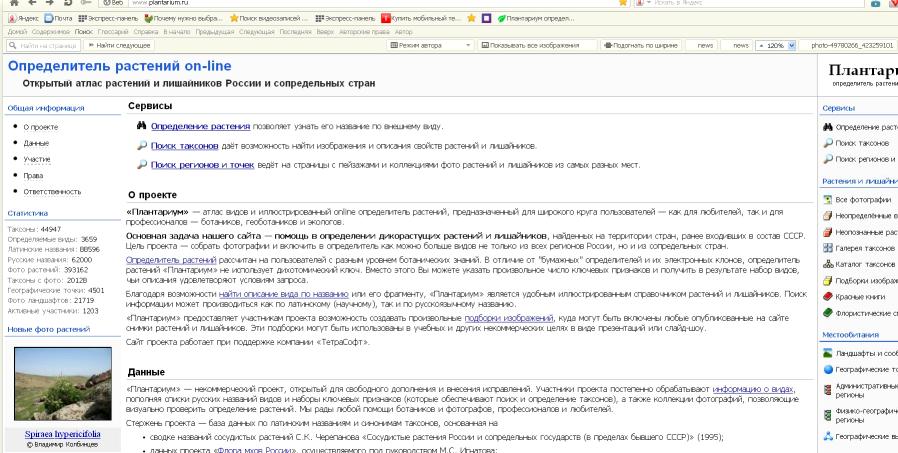Click the Красные книги icon in right sidebar
The height and width of the screenshot is (453, 898).
point(827,298)
